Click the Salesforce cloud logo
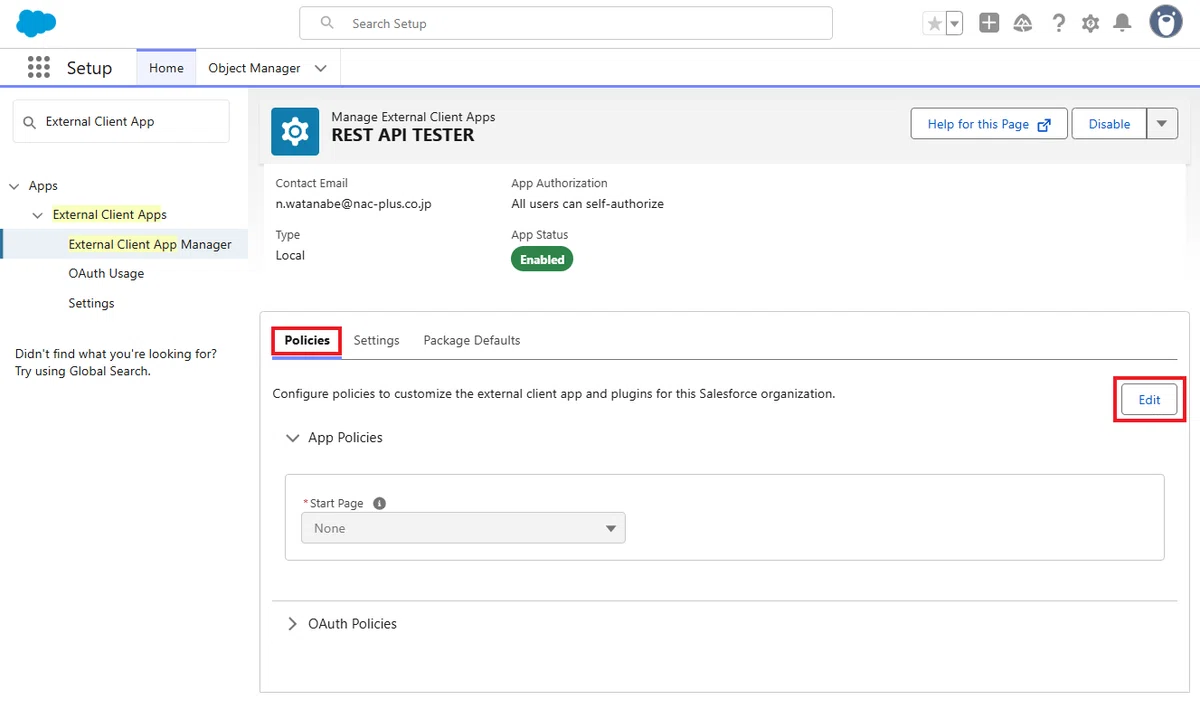Screen dimensions: 1200x709 click(x=36, y=22)
